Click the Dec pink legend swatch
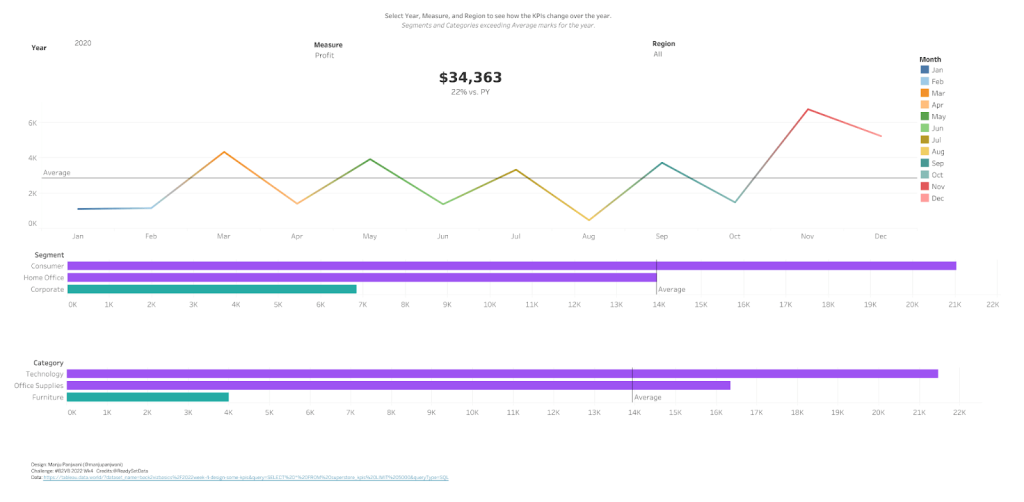 924,198
